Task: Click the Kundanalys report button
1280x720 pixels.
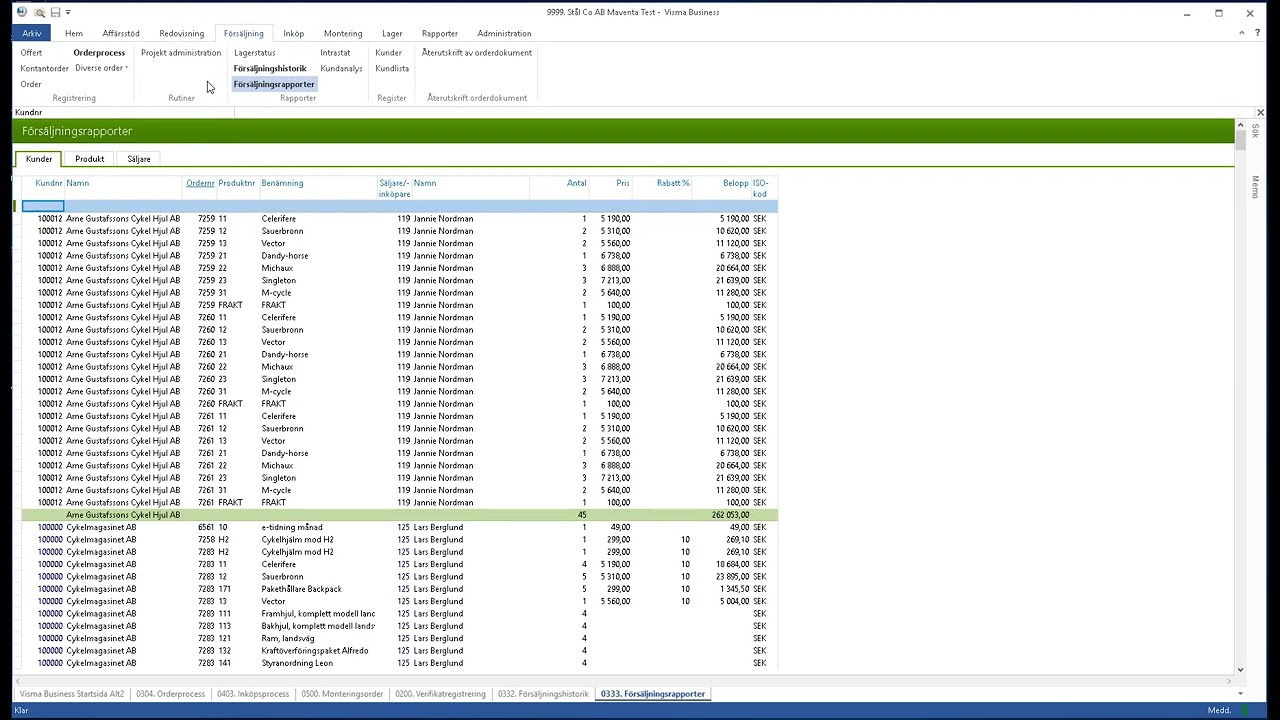Action: [x=341, y=68]
